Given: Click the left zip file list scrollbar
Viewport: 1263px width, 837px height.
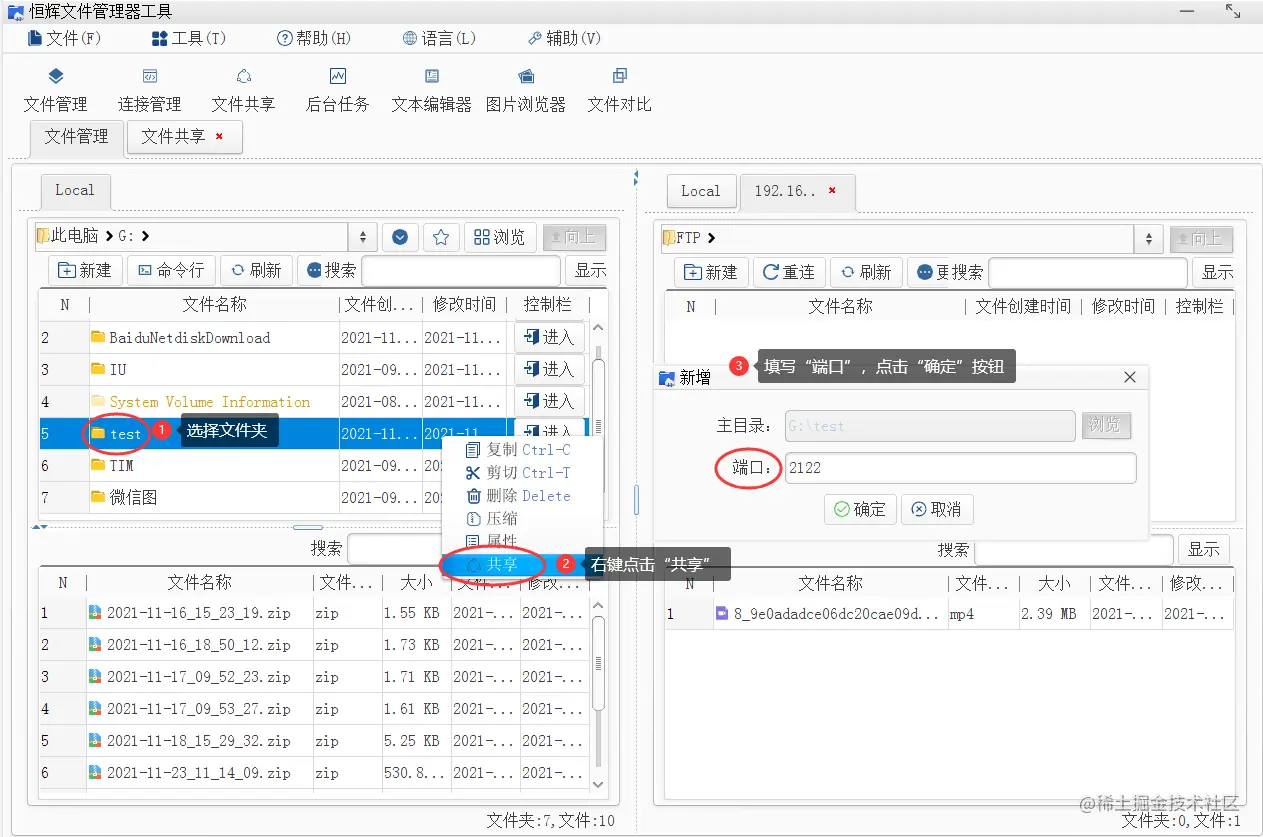Looking at the screenshot, I should (x=599, y=694).
